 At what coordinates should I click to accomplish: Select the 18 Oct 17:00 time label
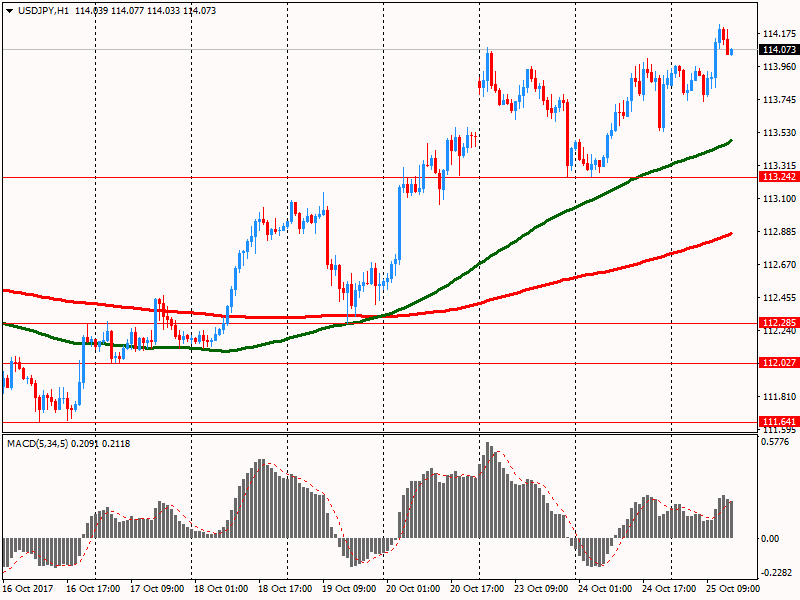[285, 588]
